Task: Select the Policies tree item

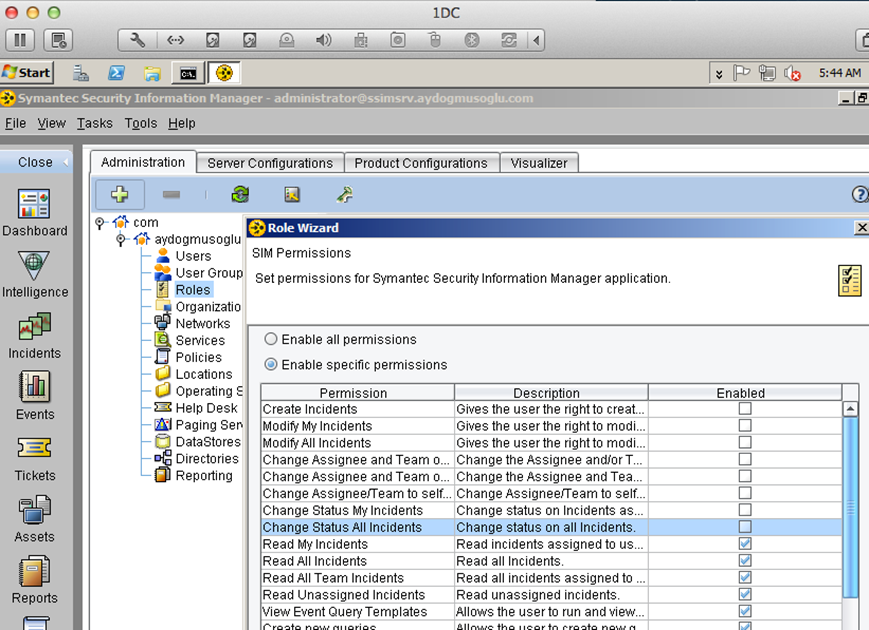Action: pyautogui.click(x=198, y=357)
